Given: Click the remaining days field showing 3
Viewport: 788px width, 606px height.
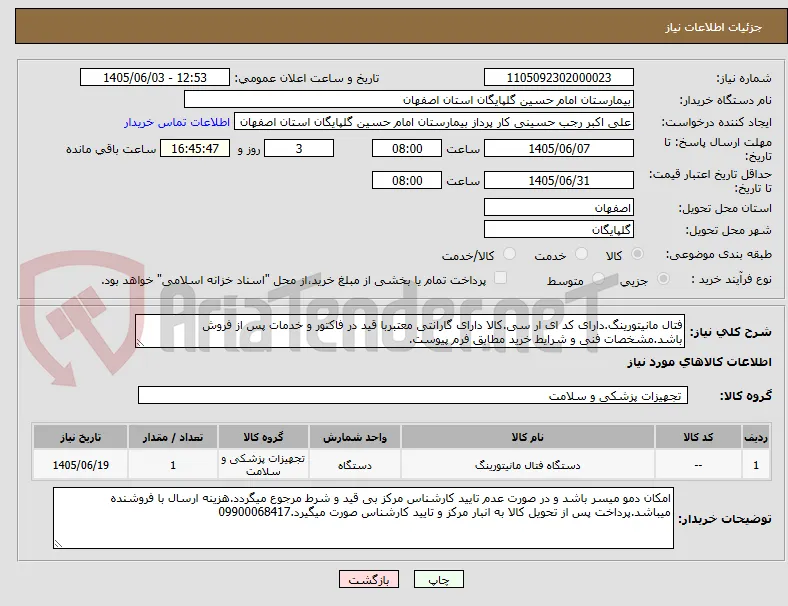Looking at the screenshot, I should point(299,148).
